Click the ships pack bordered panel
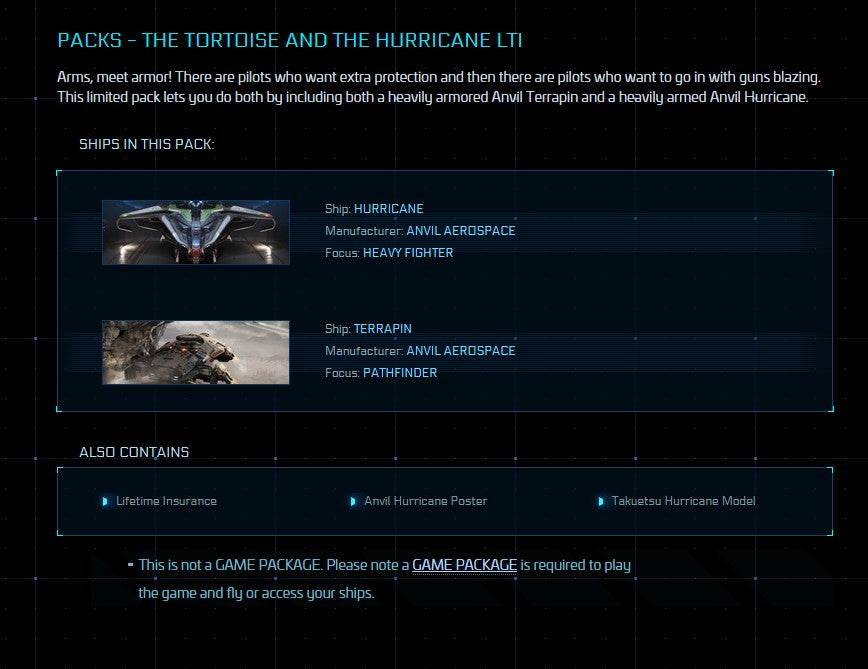The height and width of the screenshot is (669, 868). click(445, 290)
